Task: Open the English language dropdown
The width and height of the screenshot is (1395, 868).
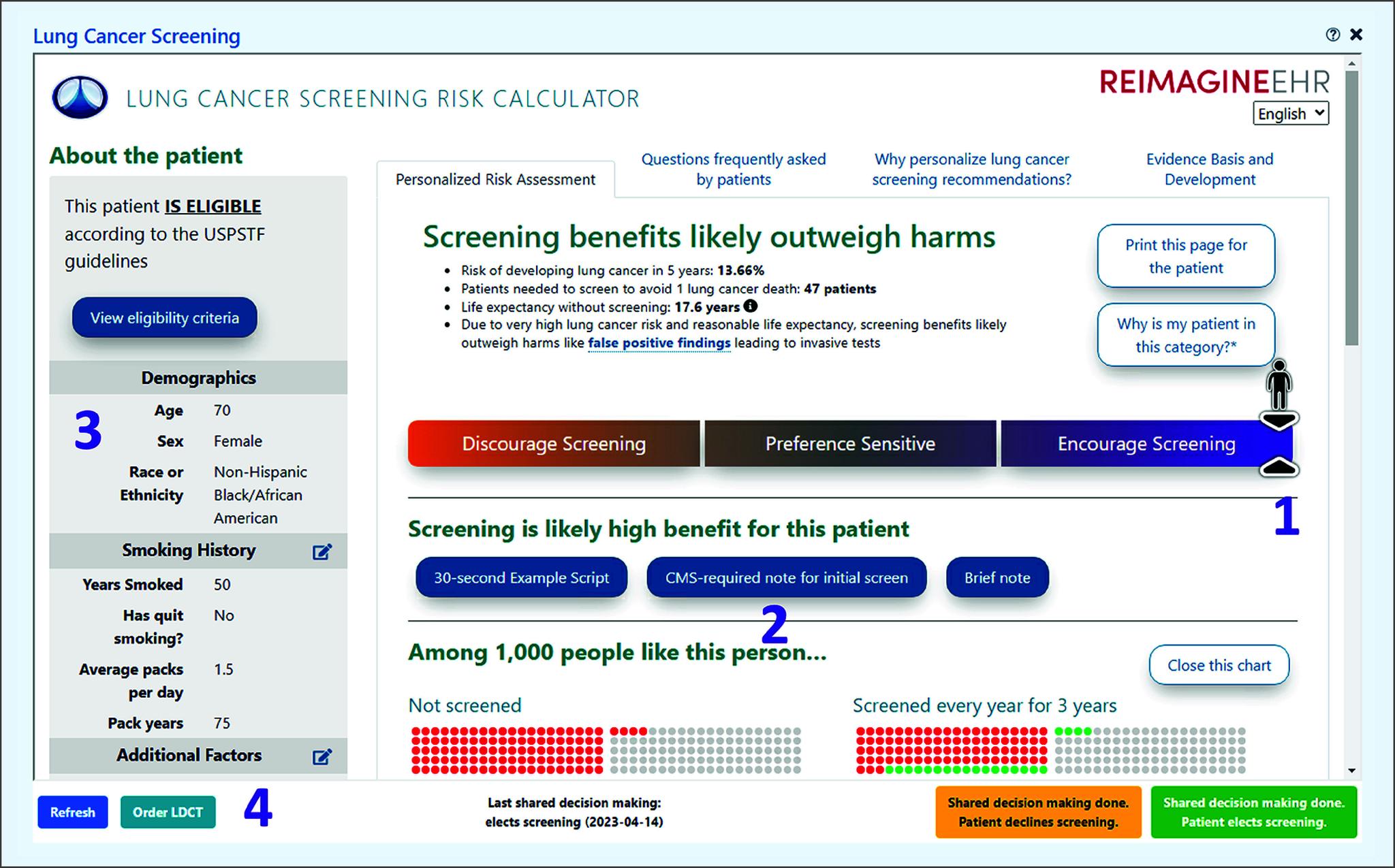Action: point(1290,114)
